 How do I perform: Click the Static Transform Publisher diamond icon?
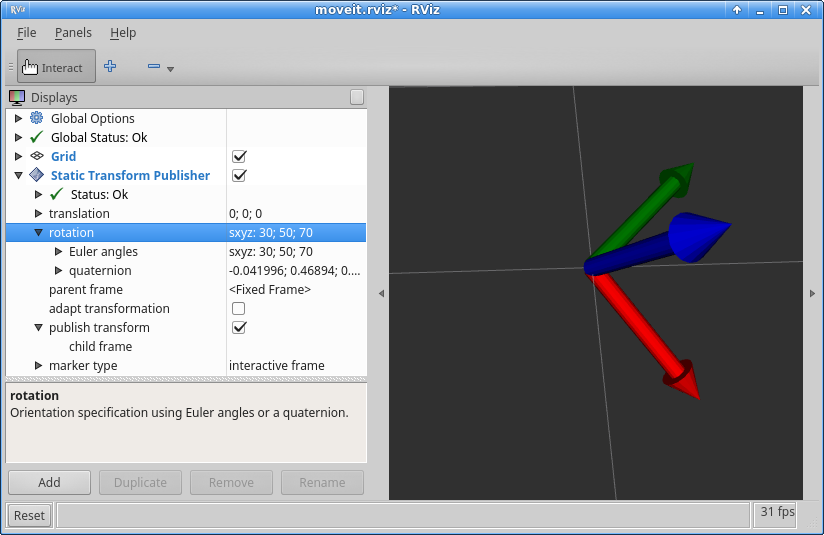[x=36, y=174]
